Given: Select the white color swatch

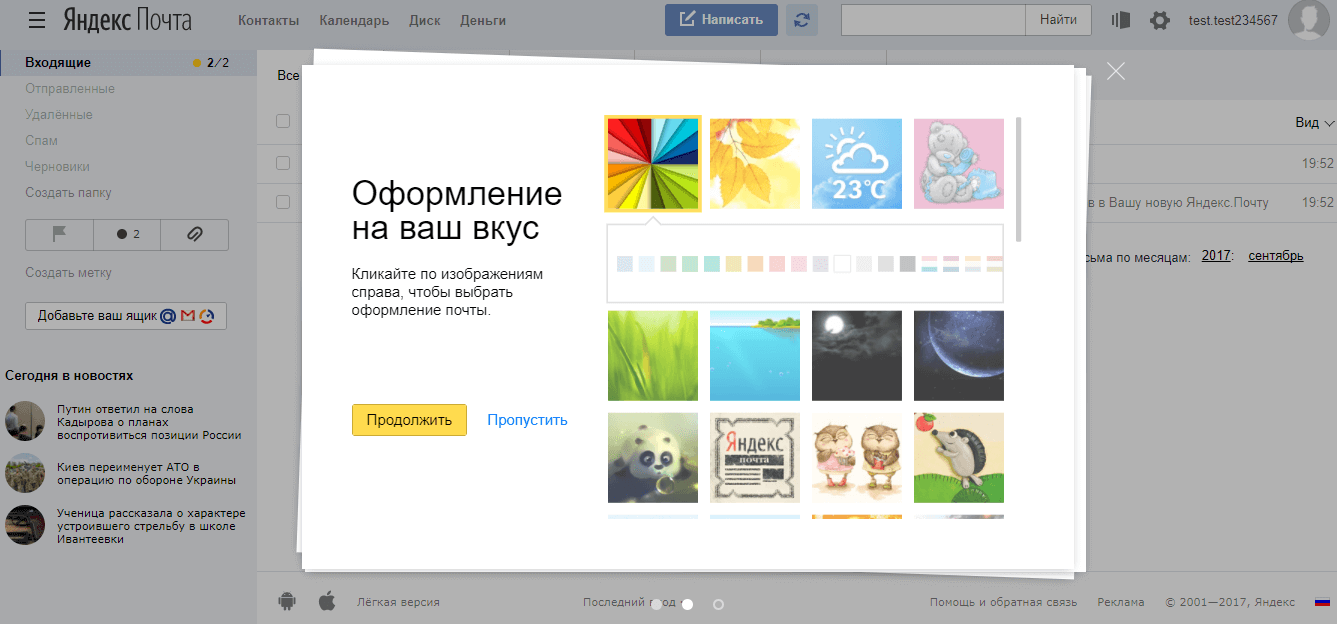Looking at the screenshot, I should [x=842, y=264].
